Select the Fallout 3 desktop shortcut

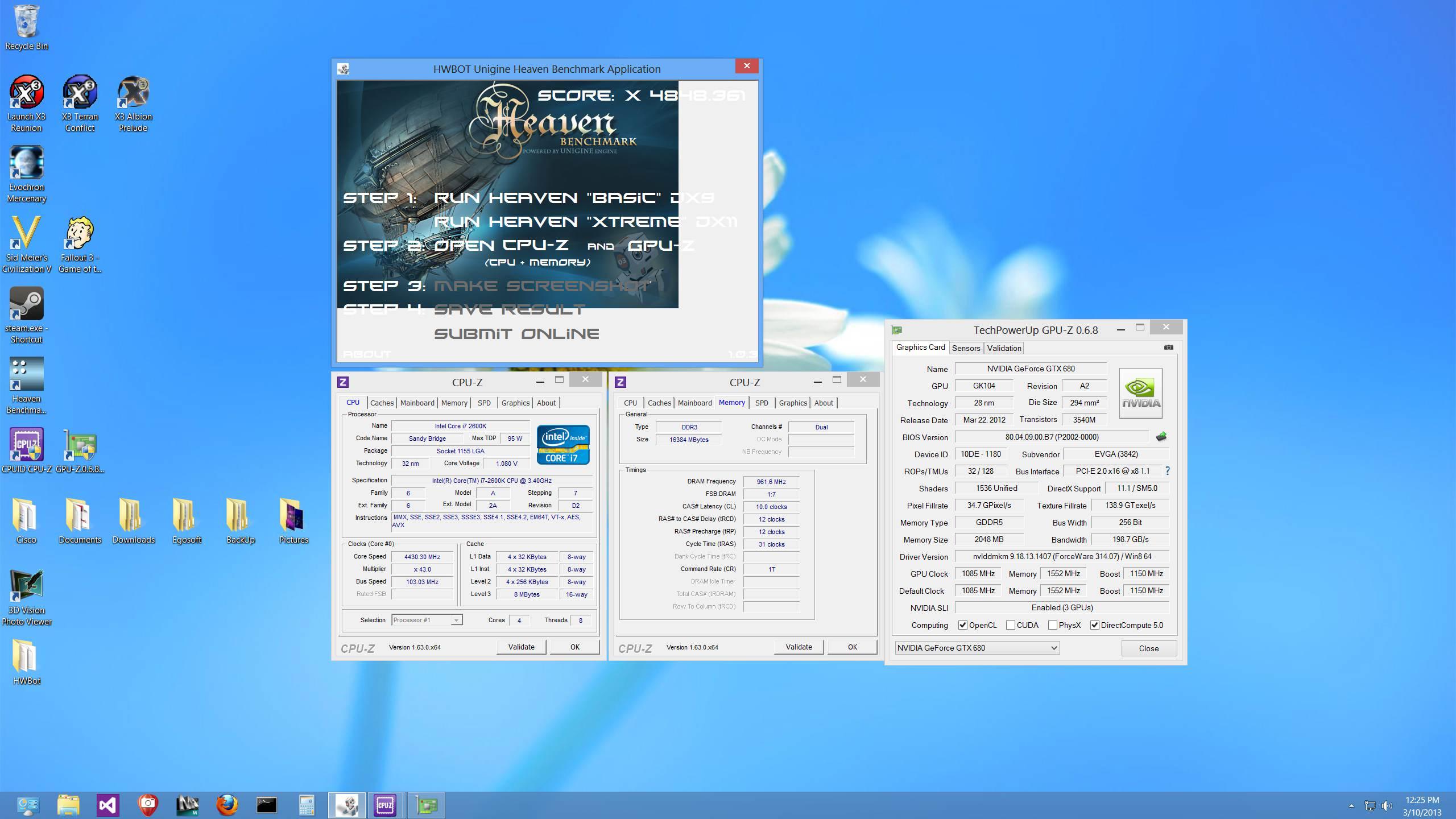click(x=80, y=245)
